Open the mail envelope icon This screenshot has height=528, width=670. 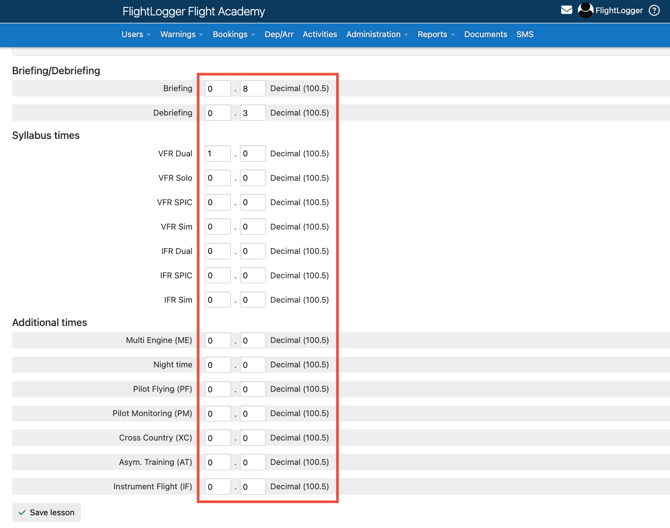566,10
